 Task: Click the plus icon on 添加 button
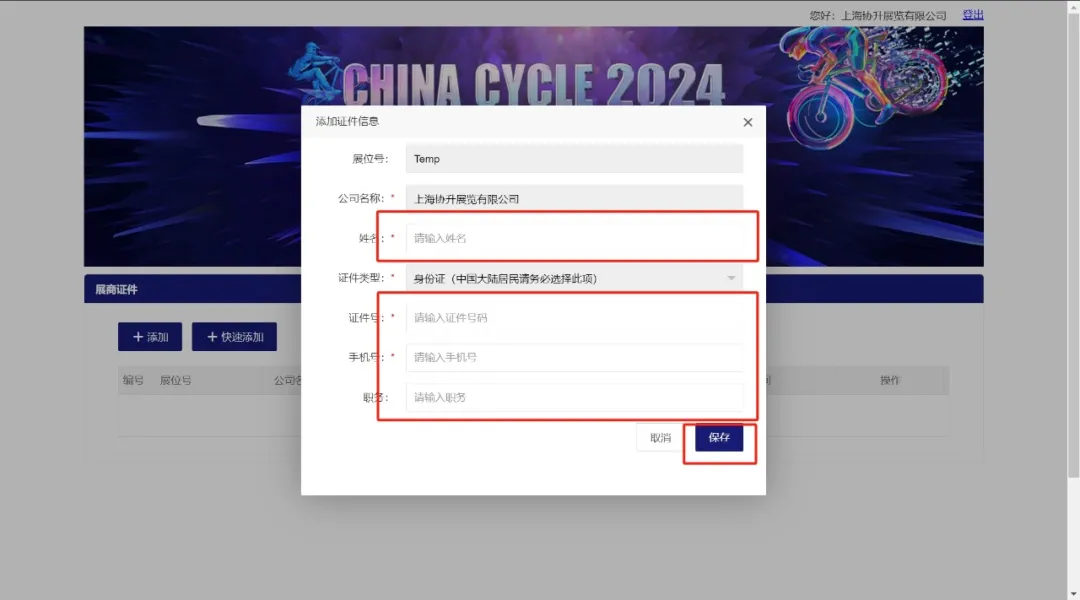tap(138, 337)
